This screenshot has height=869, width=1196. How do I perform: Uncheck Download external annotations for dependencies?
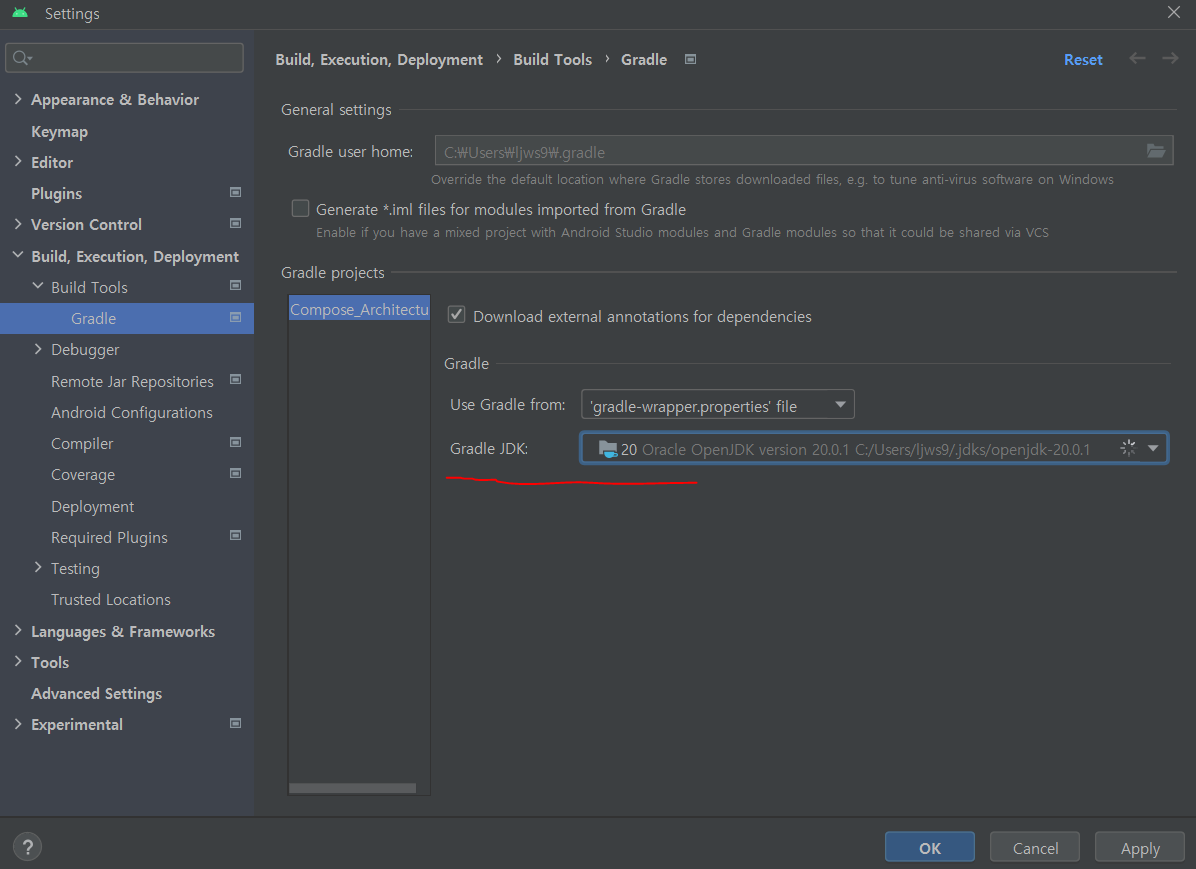[x=456, y=315]
